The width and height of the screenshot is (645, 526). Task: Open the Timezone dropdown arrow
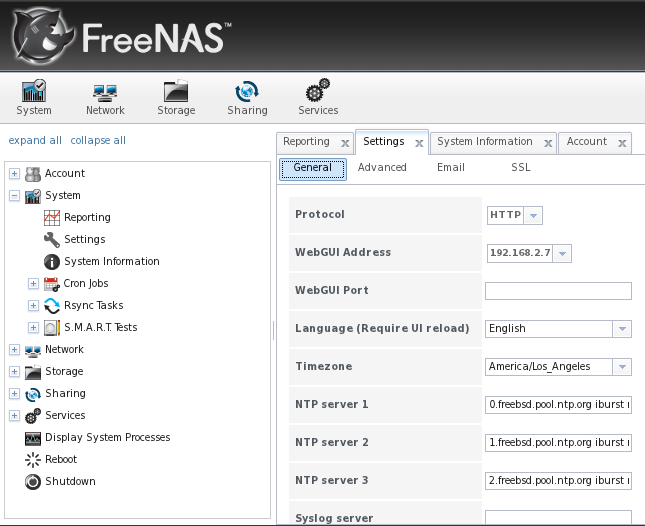(x=622, y=367)
